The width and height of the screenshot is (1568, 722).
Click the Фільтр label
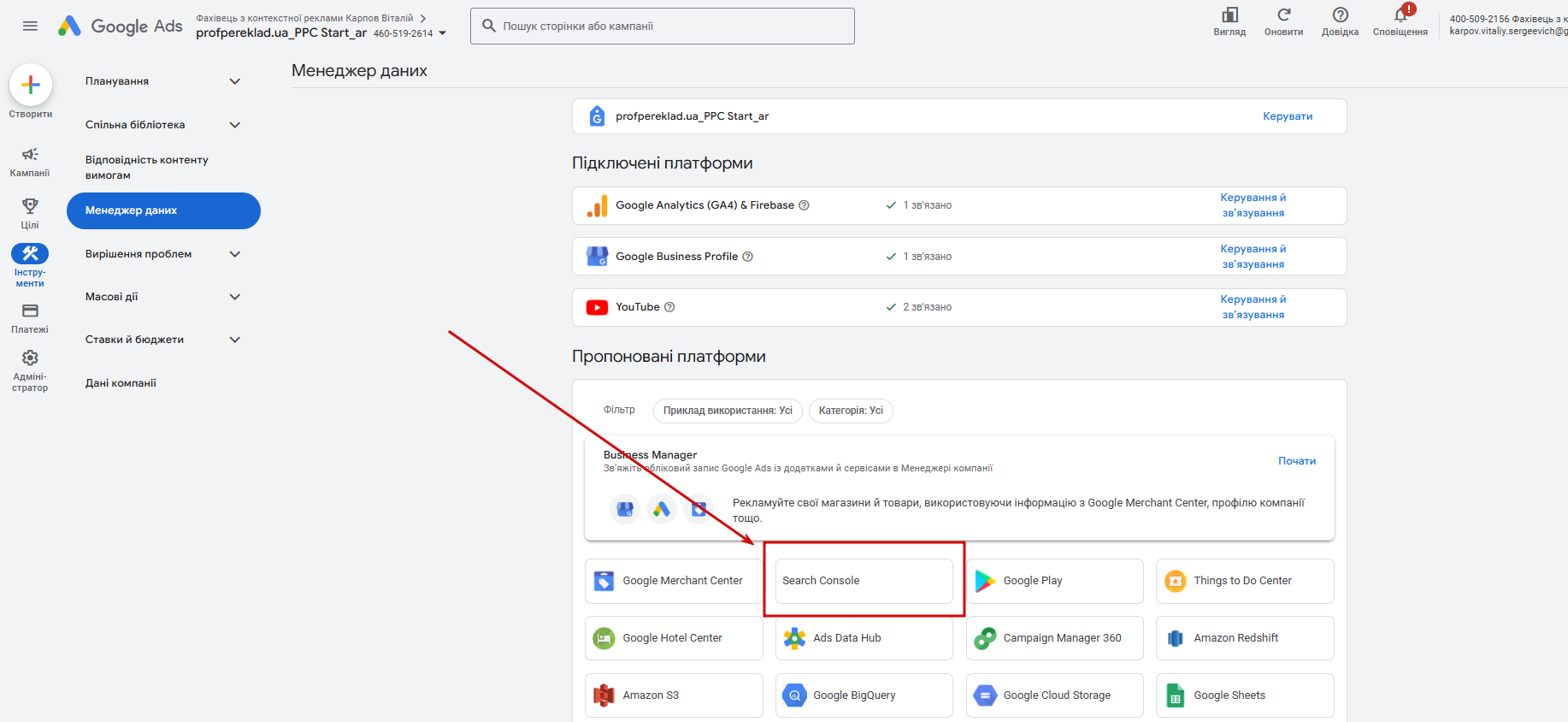pyautogui.click(x=619, y=410)
